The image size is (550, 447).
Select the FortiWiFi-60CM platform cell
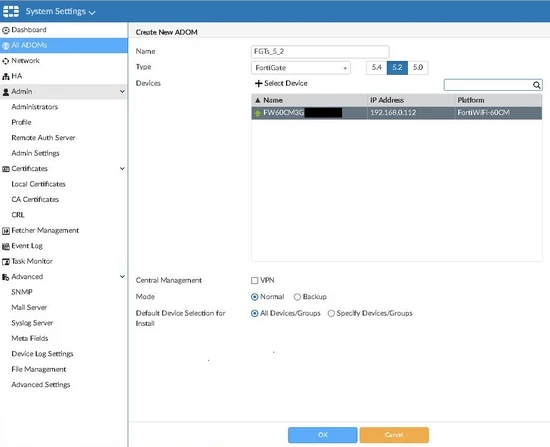pos(498,113)
